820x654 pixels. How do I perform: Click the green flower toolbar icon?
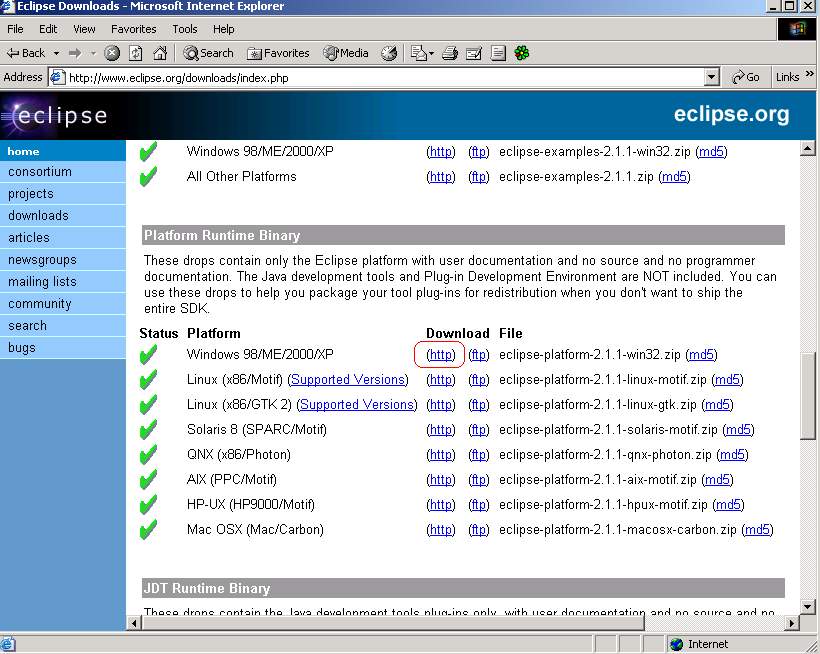tap(522, 53)
